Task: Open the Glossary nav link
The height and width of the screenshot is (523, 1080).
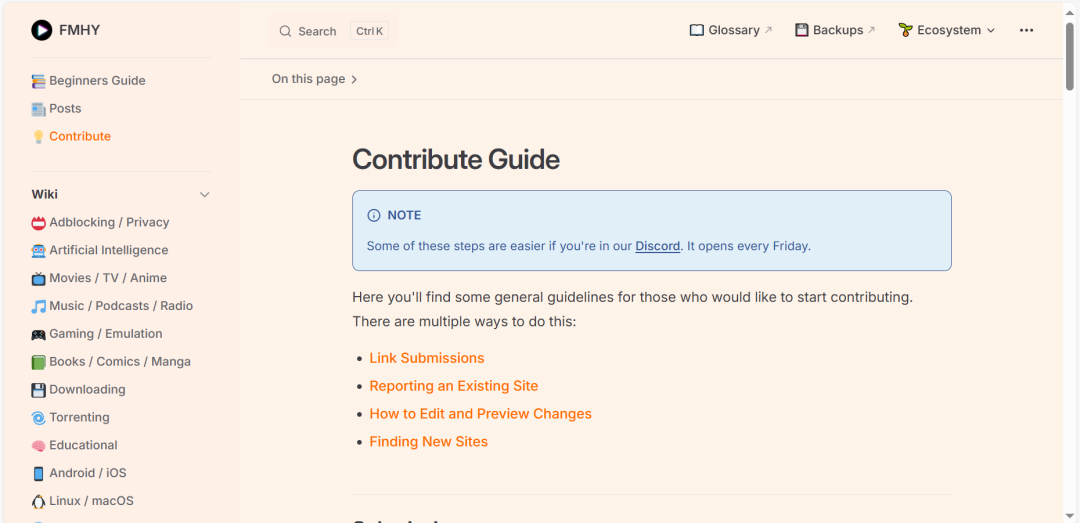Action: [x=731, y=30]
